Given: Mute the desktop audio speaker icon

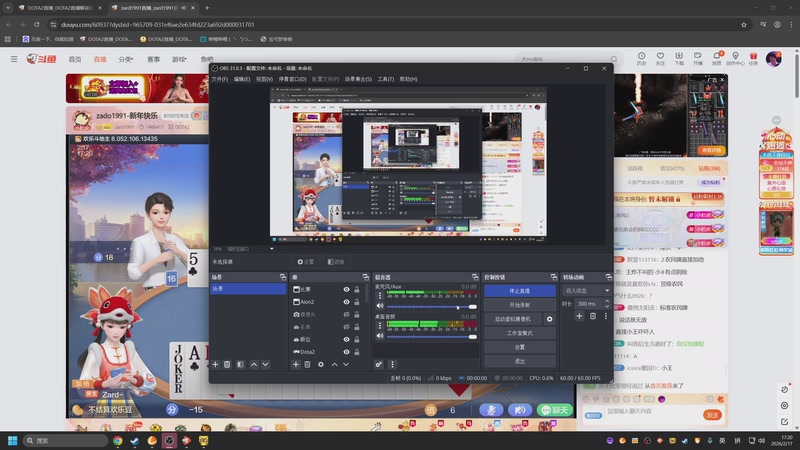Looking at the screenshot, I should tap(379, 336).
